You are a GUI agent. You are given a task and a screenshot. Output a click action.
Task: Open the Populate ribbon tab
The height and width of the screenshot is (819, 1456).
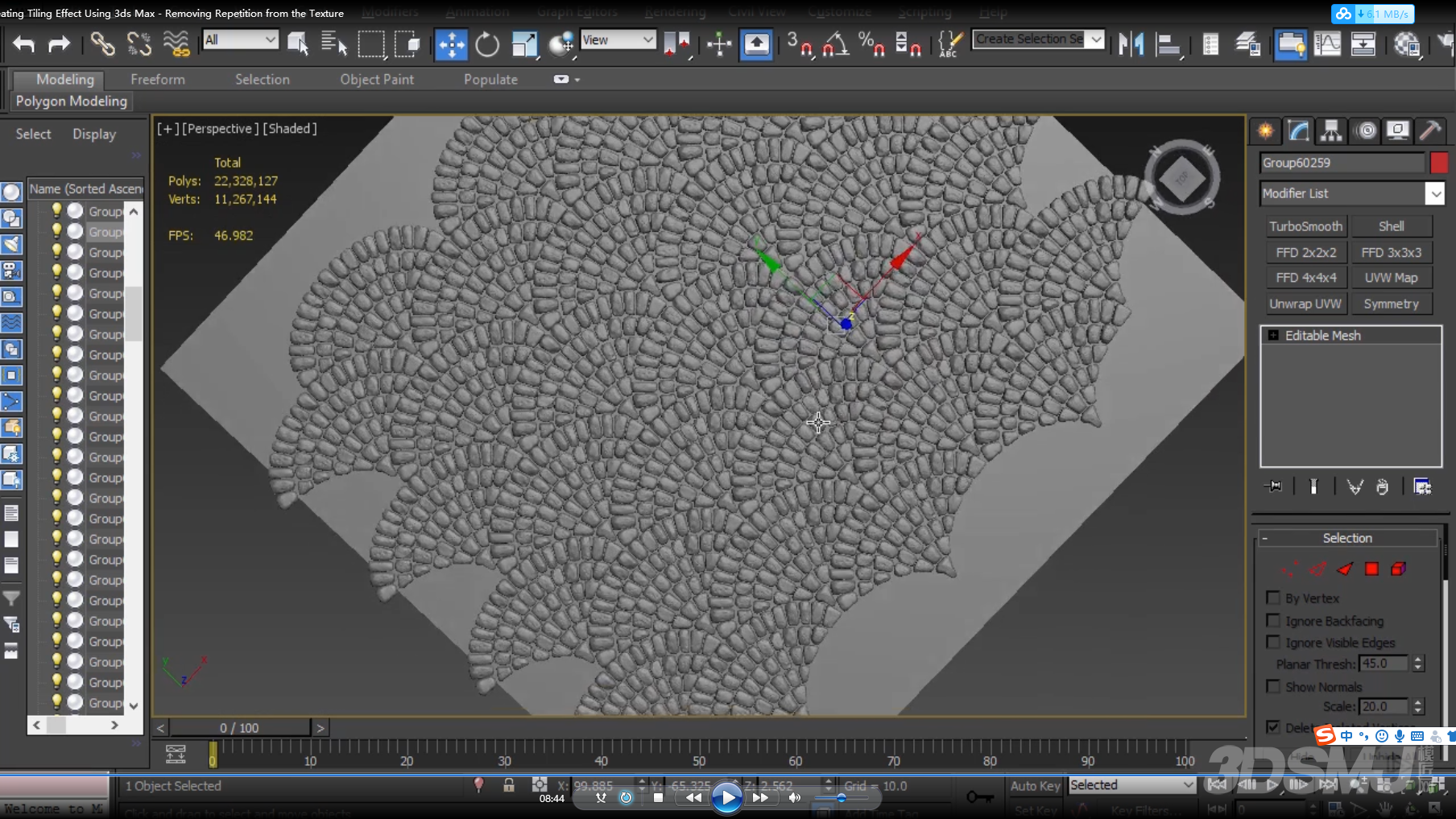point(490,80)
